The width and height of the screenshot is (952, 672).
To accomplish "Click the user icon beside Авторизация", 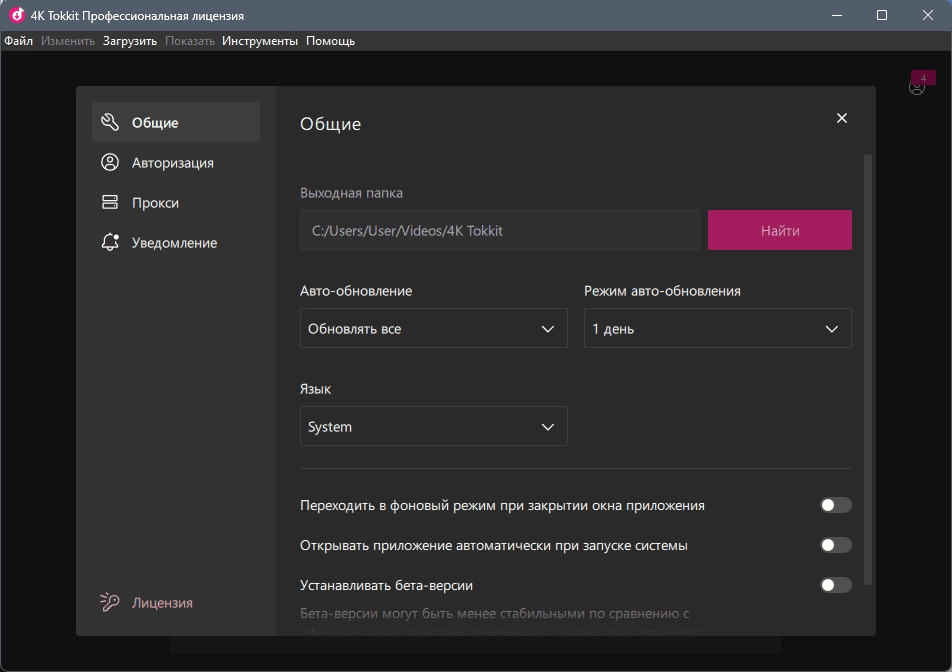I will (110, 162).
